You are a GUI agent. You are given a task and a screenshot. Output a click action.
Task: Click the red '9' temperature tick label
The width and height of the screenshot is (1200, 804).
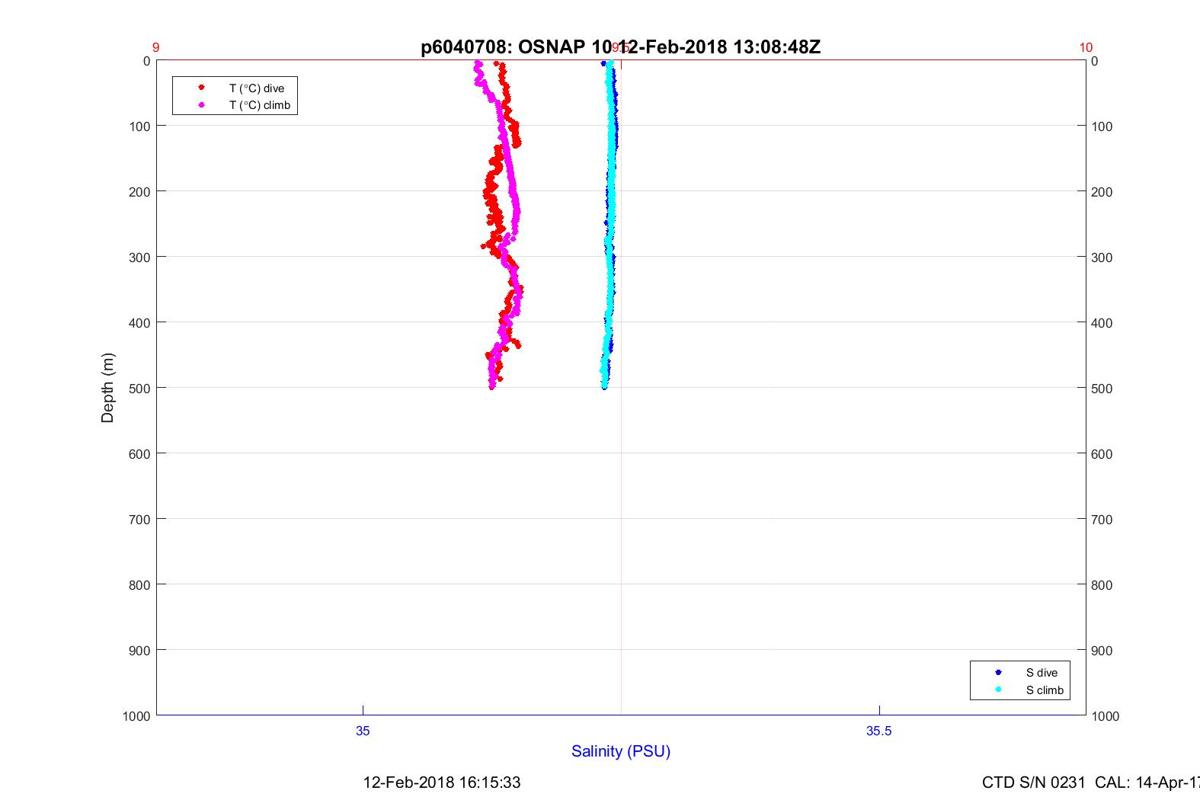click(x=156, y=47)
